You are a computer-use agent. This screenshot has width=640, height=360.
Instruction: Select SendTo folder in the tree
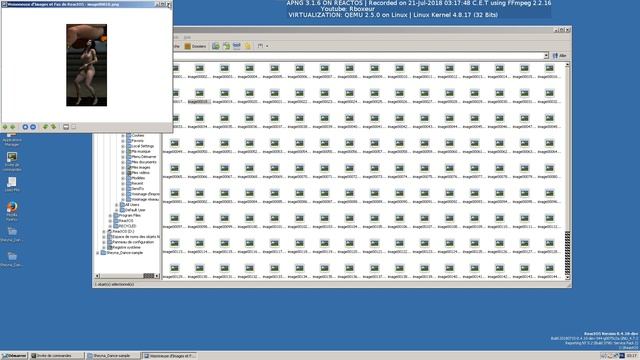point(138,189)
